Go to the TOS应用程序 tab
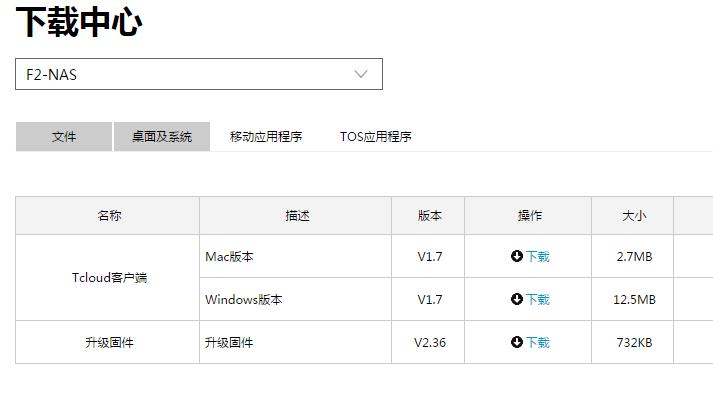Viewport: 713px width, 408px height. [x=375, y=137]
